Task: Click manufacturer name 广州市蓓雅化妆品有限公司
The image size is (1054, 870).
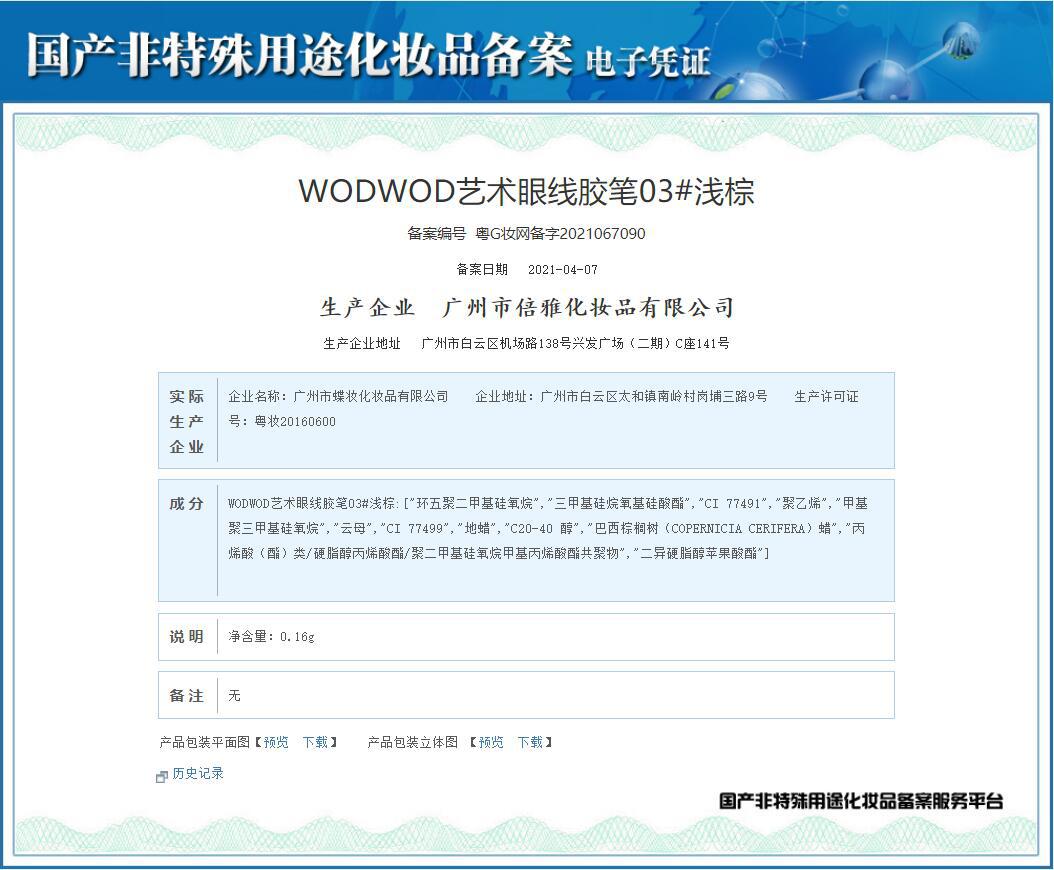Action: pyautogui.click(x=587, y=308)
